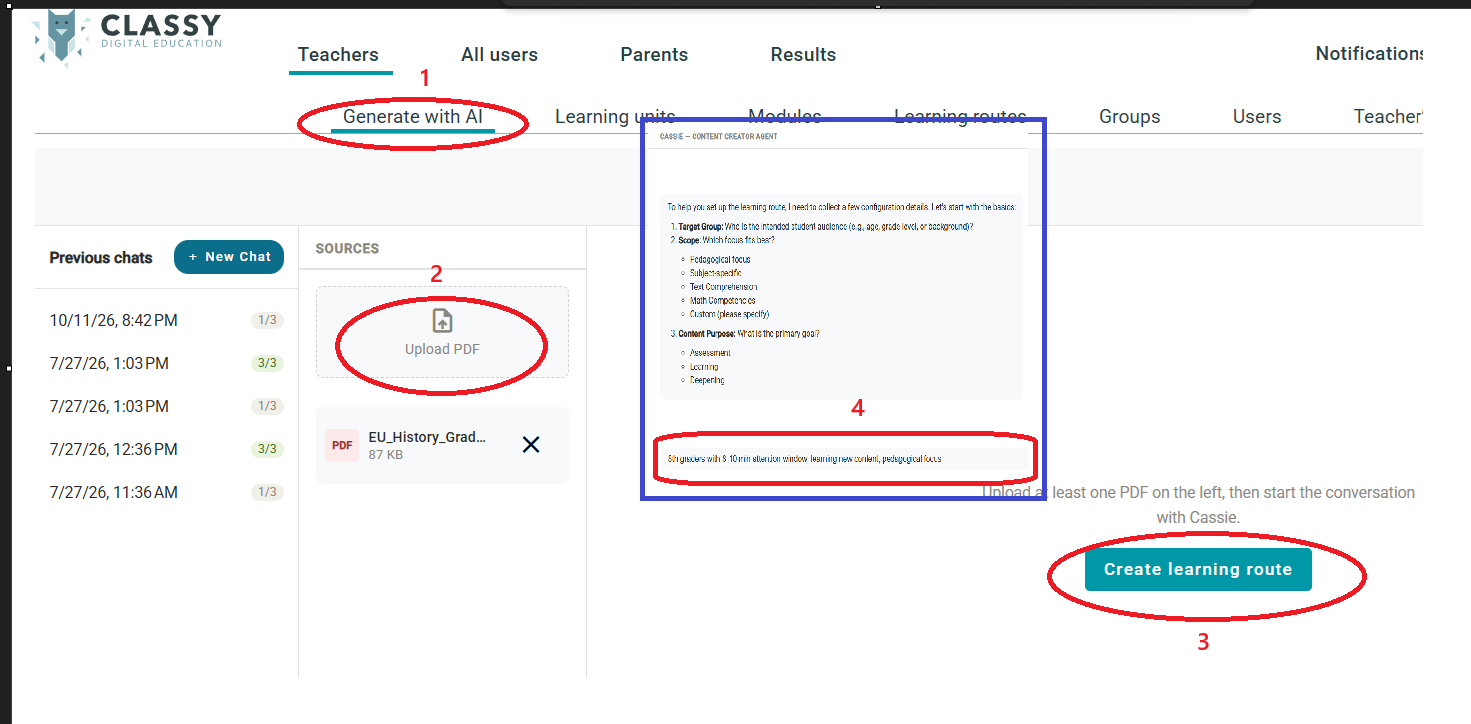1471x724 pixels.
Task: Open the All users tab
Action: coord(499,55)
